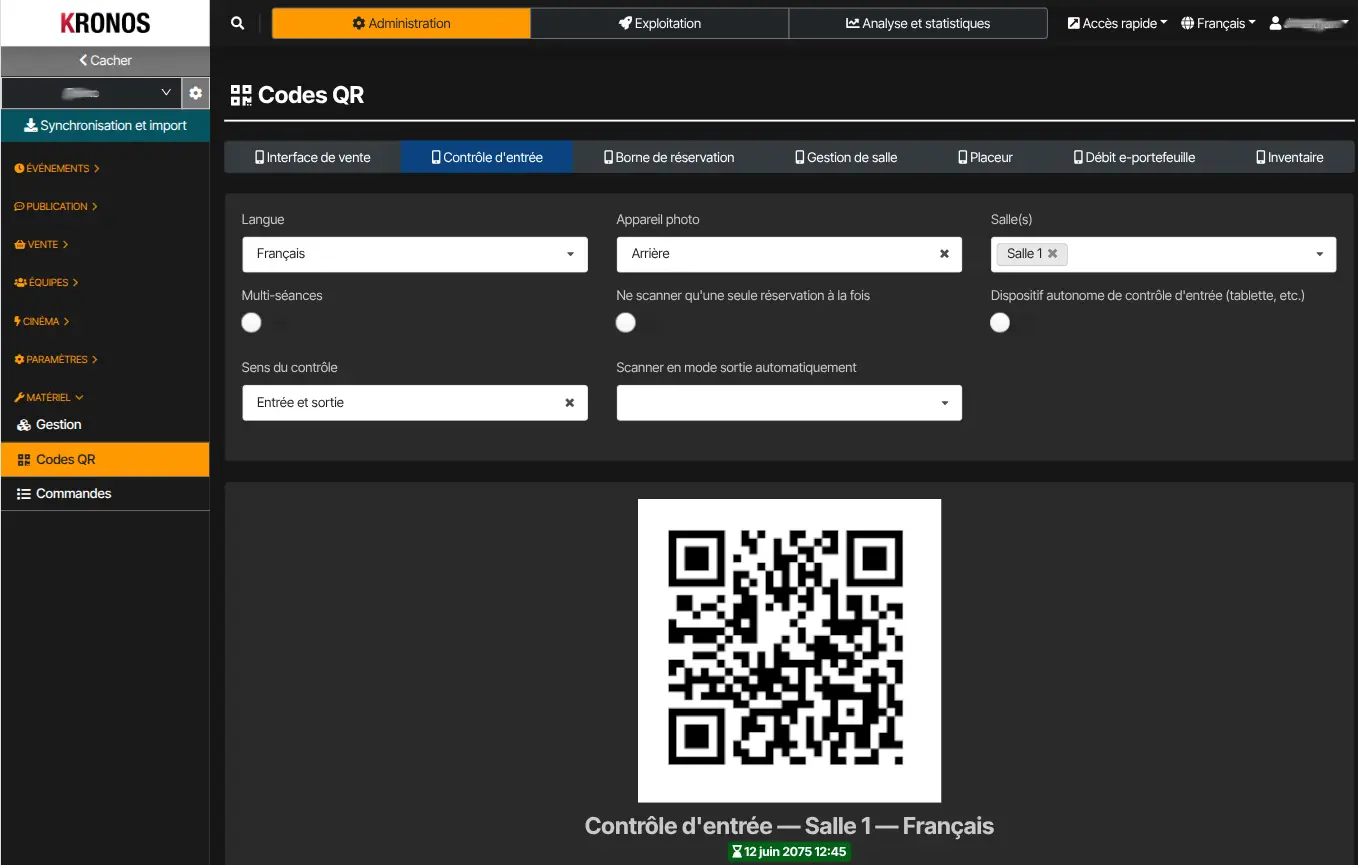1358x865 pixels.
Task: Click Synchronisation et import button
Action: click(x=105, y=125)
